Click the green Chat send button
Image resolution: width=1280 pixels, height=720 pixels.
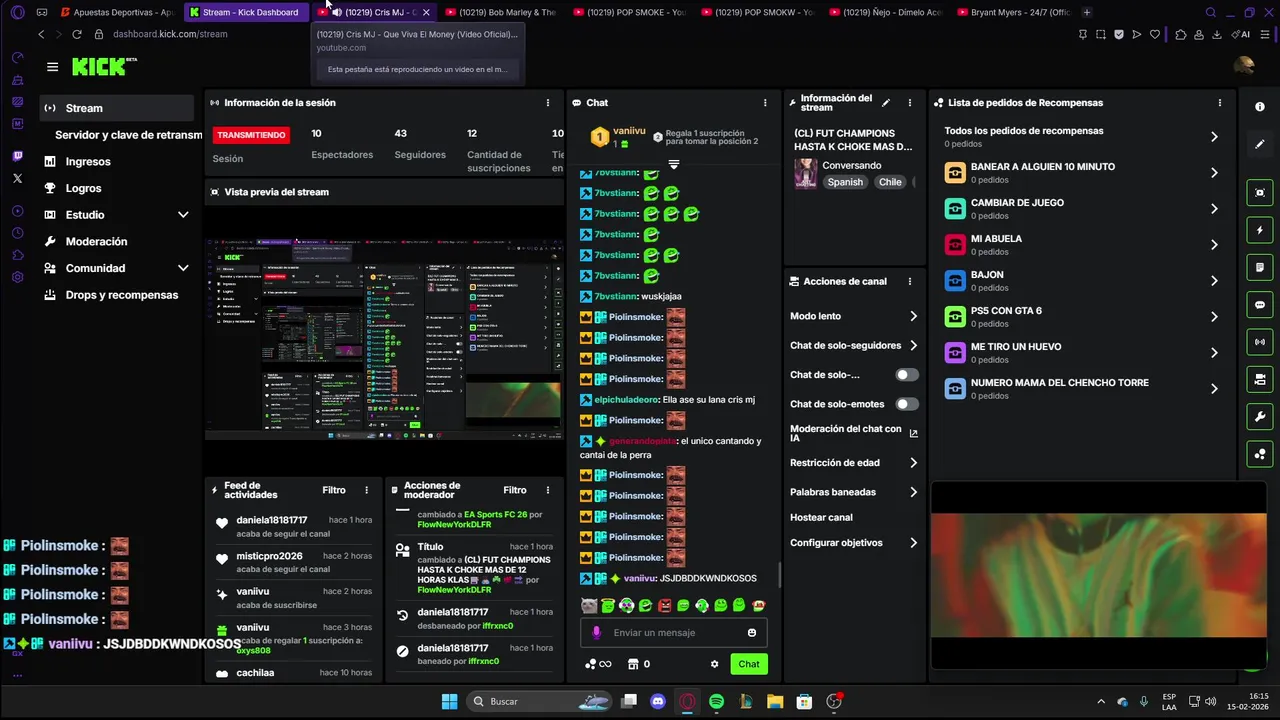point(749,664)
